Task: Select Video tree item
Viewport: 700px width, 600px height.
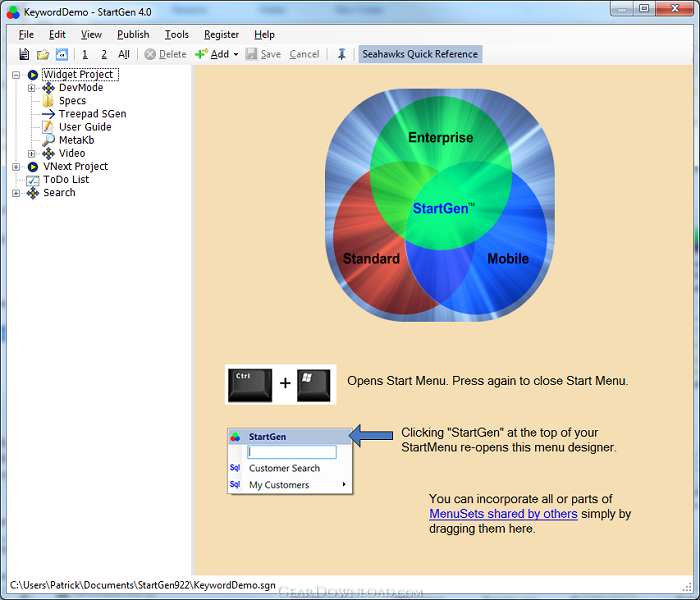Action: (72, 153)
